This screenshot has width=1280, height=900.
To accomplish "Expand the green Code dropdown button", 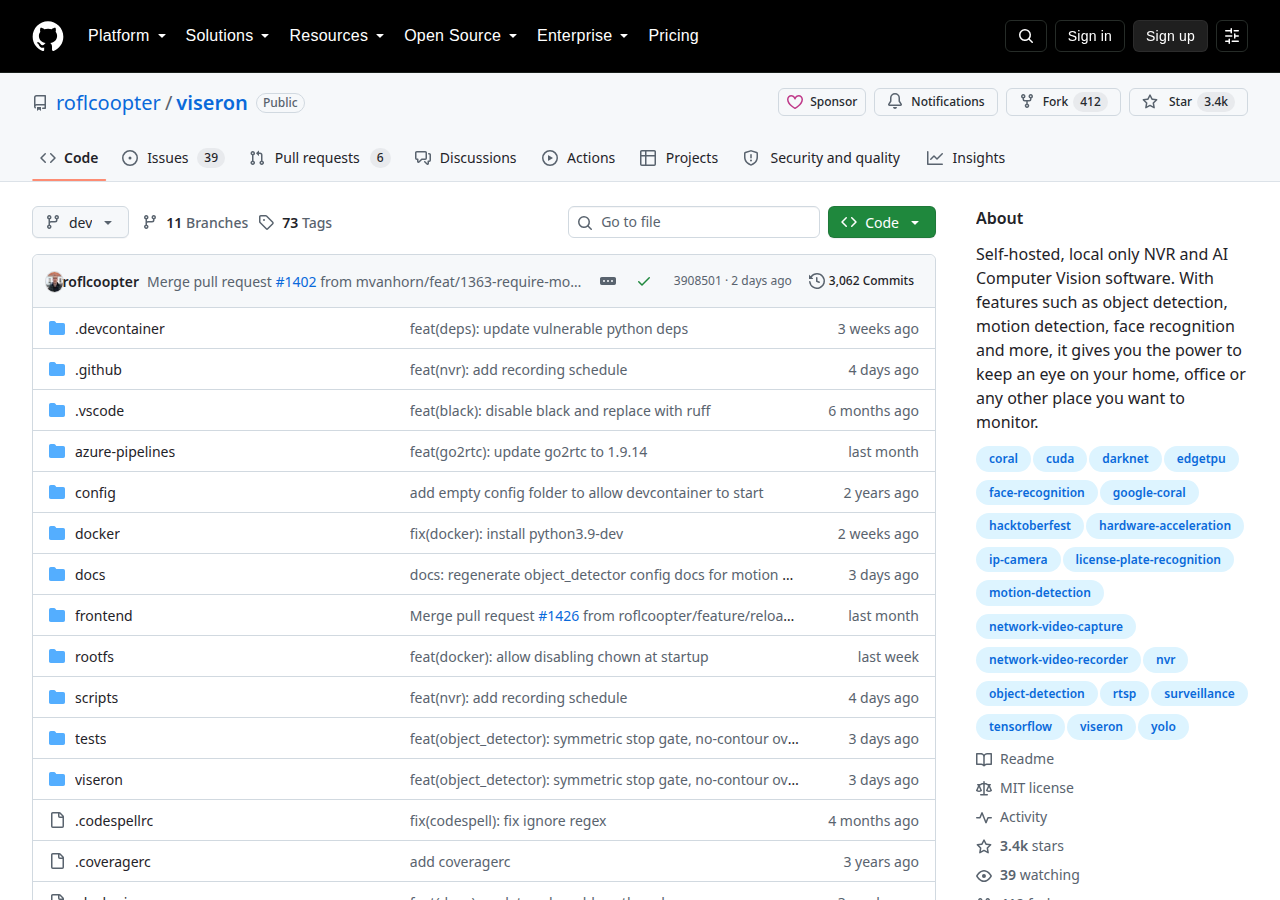I will pyautogui.click(x=882, y=222).
